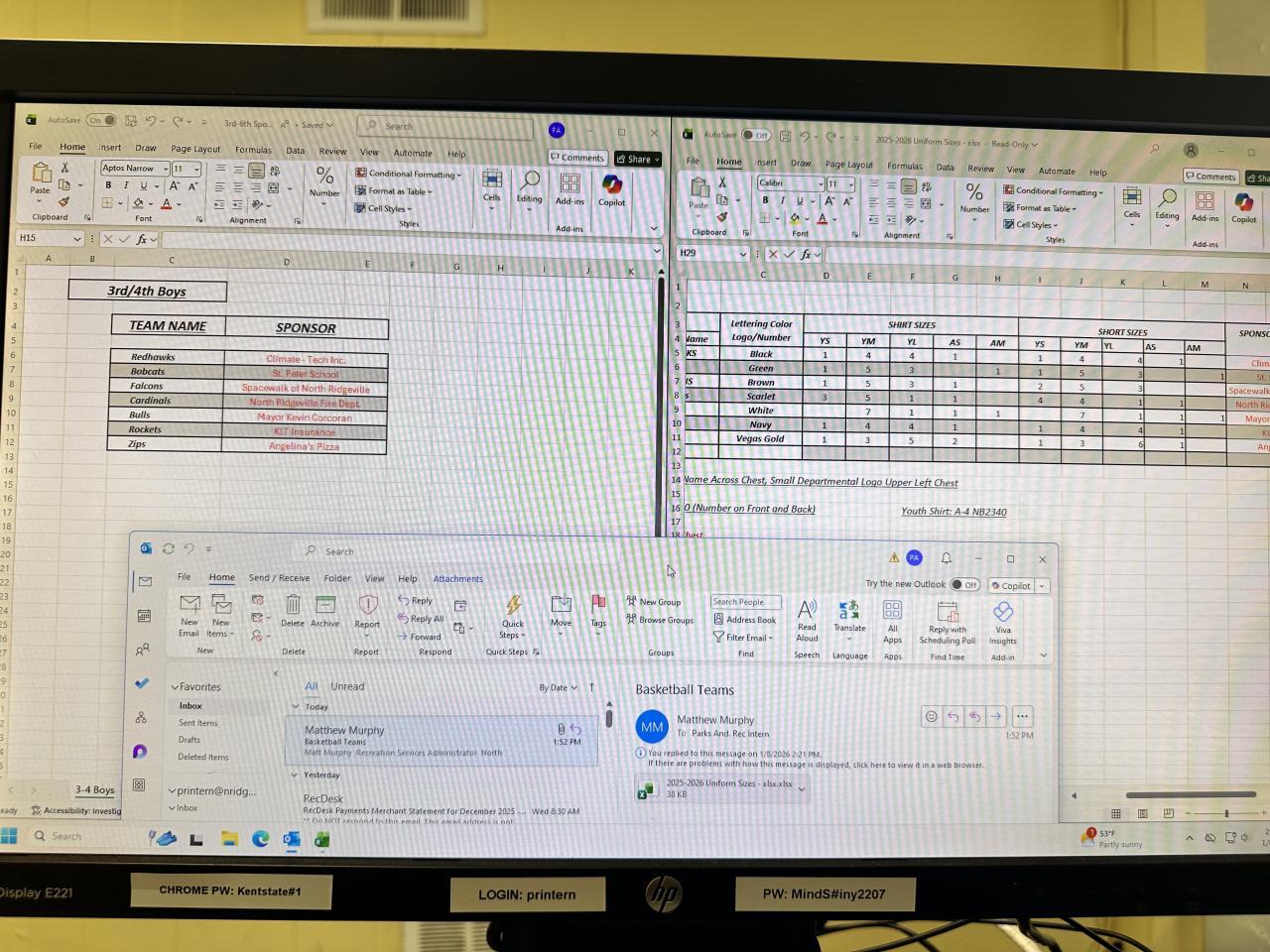This screenshot has height=952, width=1270.
Task: Click Undo in the 3rd-6th workbook title bar
Action: tap(151, 121)
